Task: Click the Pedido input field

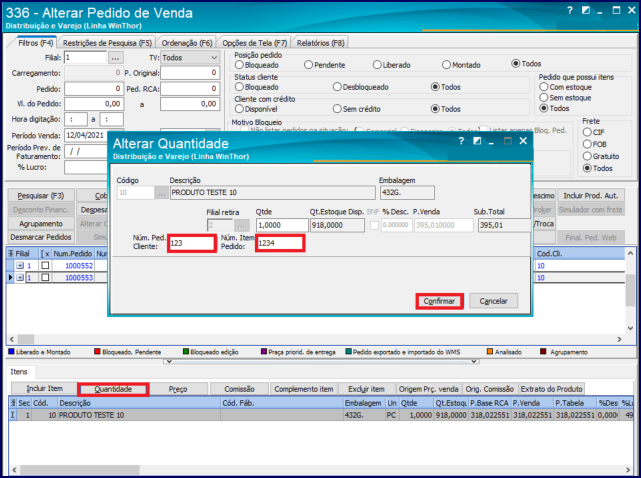Action: (94, 89)
